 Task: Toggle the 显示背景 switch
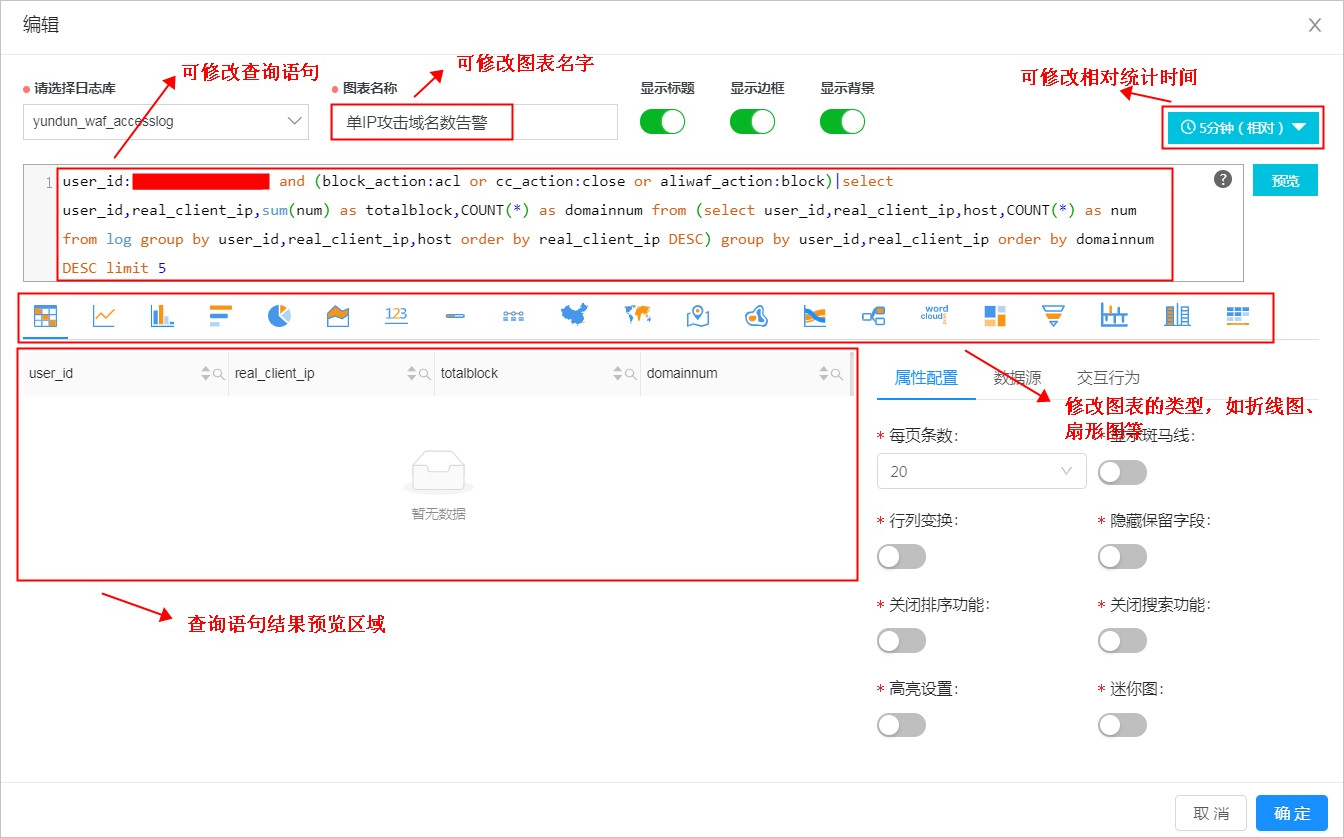tap(843, 121)
